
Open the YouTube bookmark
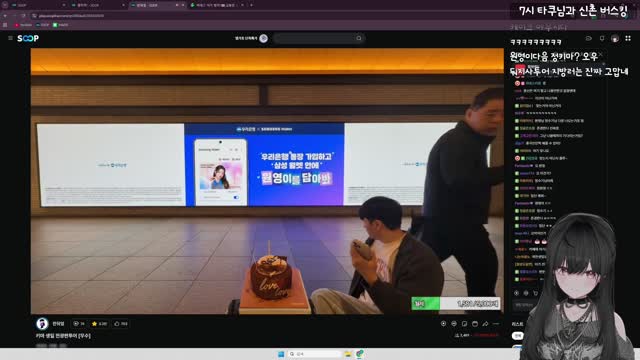(x=23, y=25)
